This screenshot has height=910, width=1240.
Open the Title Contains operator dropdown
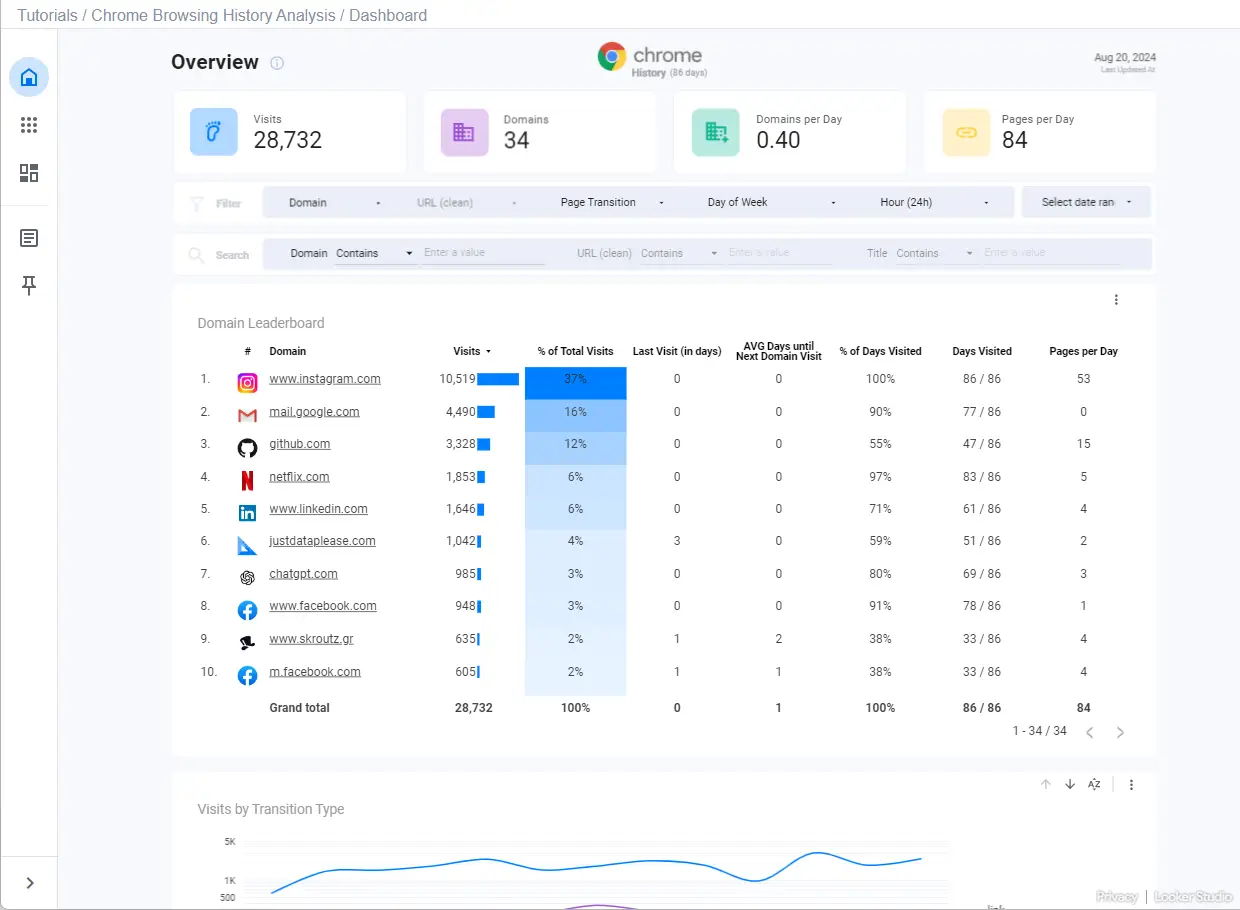935,254
